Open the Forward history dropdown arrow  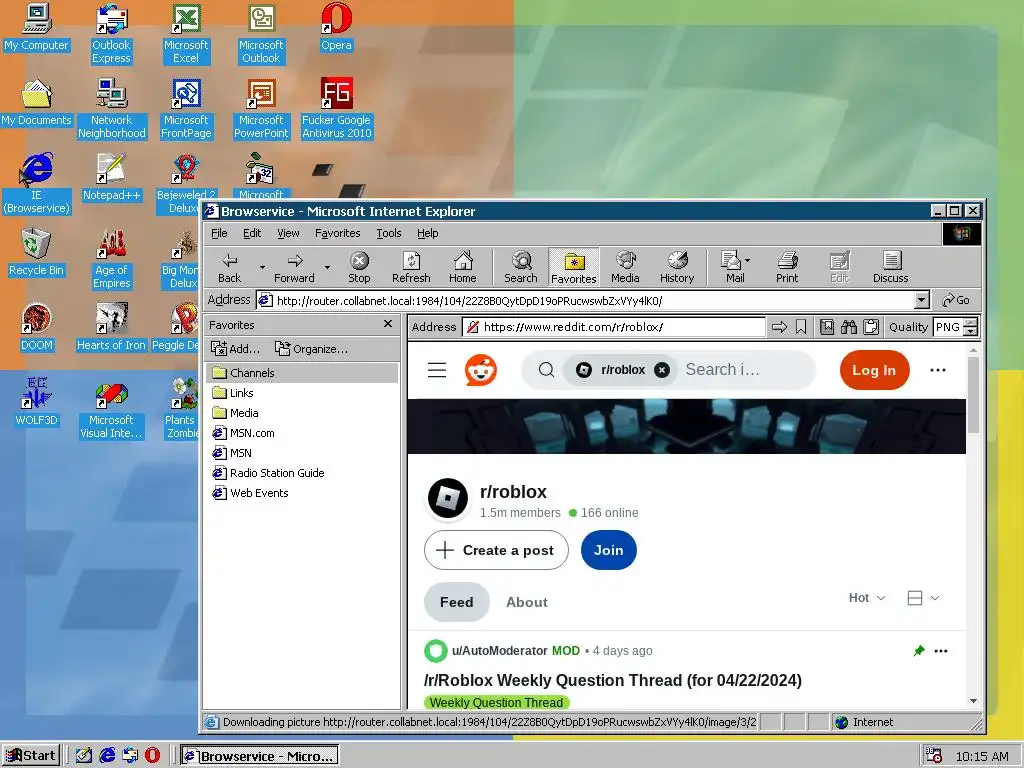(327, 267)
